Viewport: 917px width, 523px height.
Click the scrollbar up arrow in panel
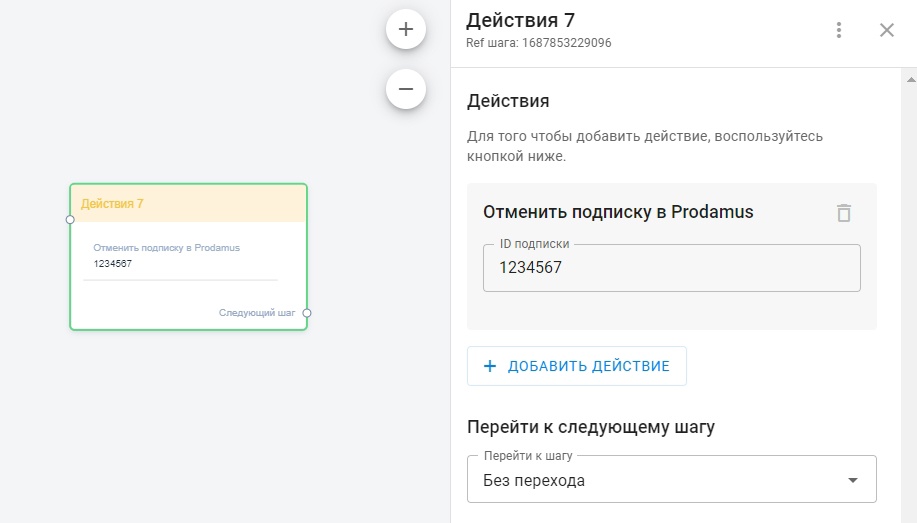910,76
